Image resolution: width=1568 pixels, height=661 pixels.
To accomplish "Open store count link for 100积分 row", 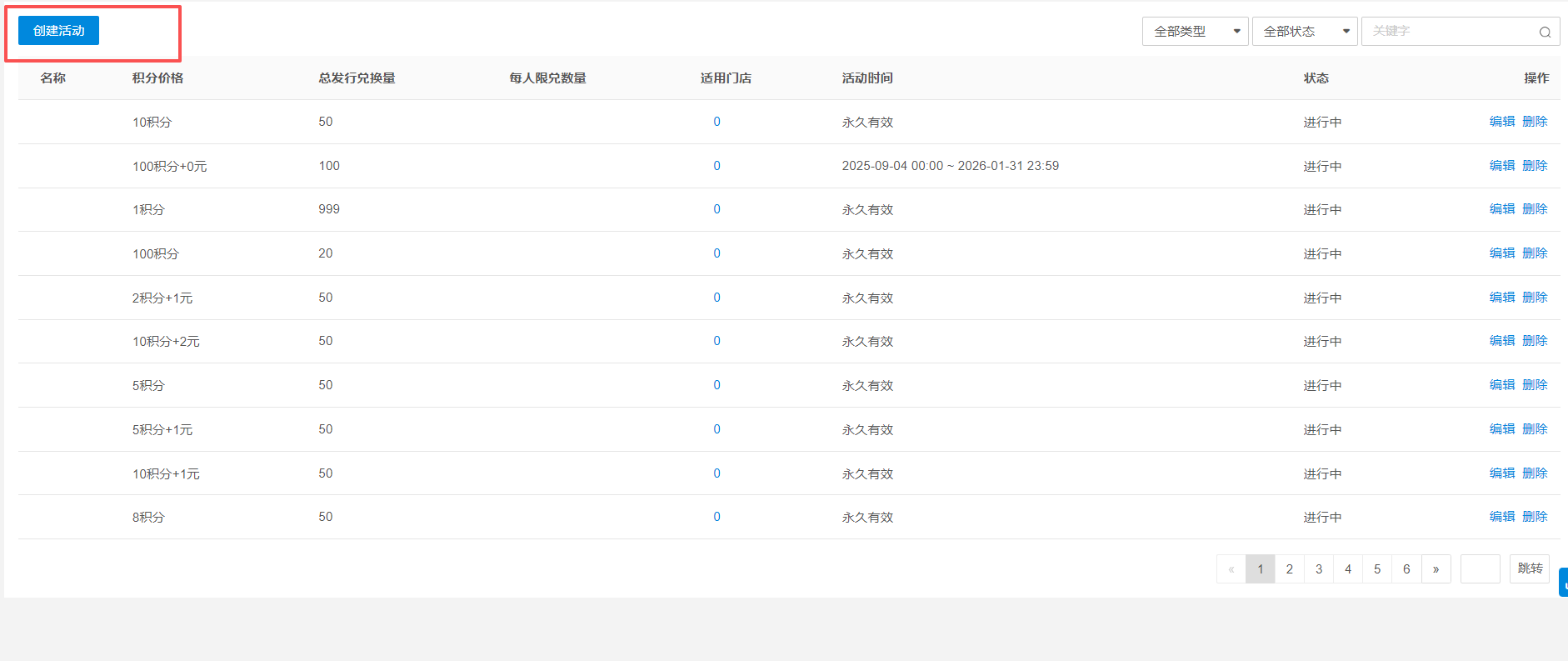I will [x=717, y=253].
